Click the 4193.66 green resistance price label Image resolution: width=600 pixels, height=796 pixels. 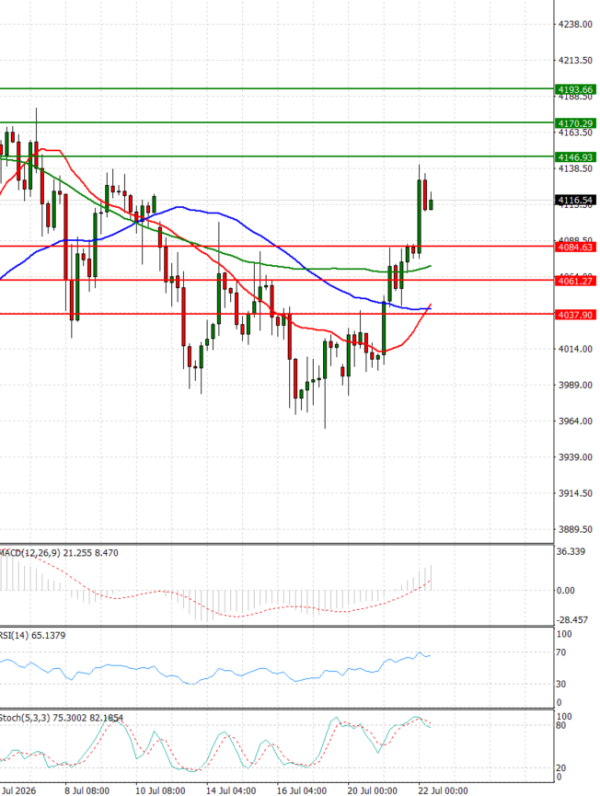(x=576, y=89)
